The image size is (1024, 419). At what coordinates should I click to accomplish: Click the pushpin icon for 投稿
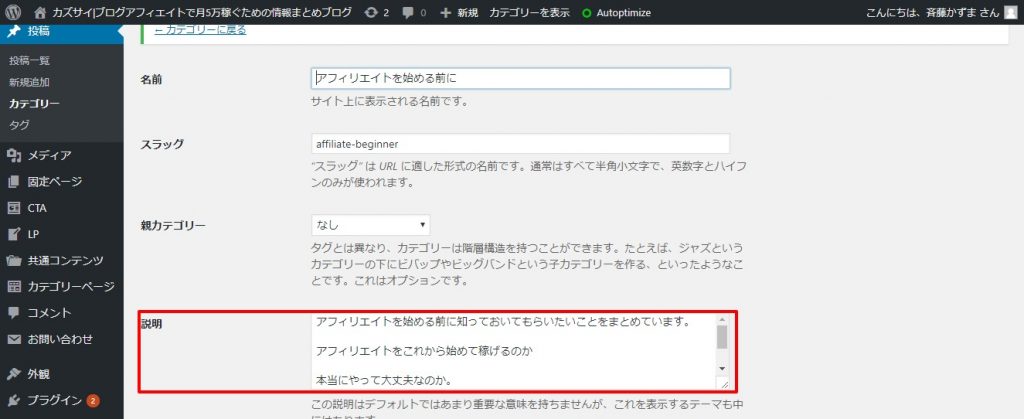14,31
